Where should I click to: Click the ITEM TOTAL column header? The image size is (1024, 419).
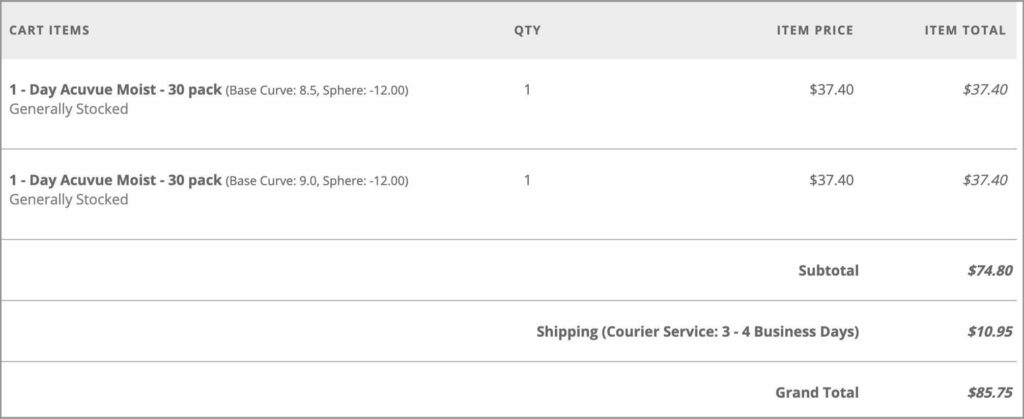965,30
